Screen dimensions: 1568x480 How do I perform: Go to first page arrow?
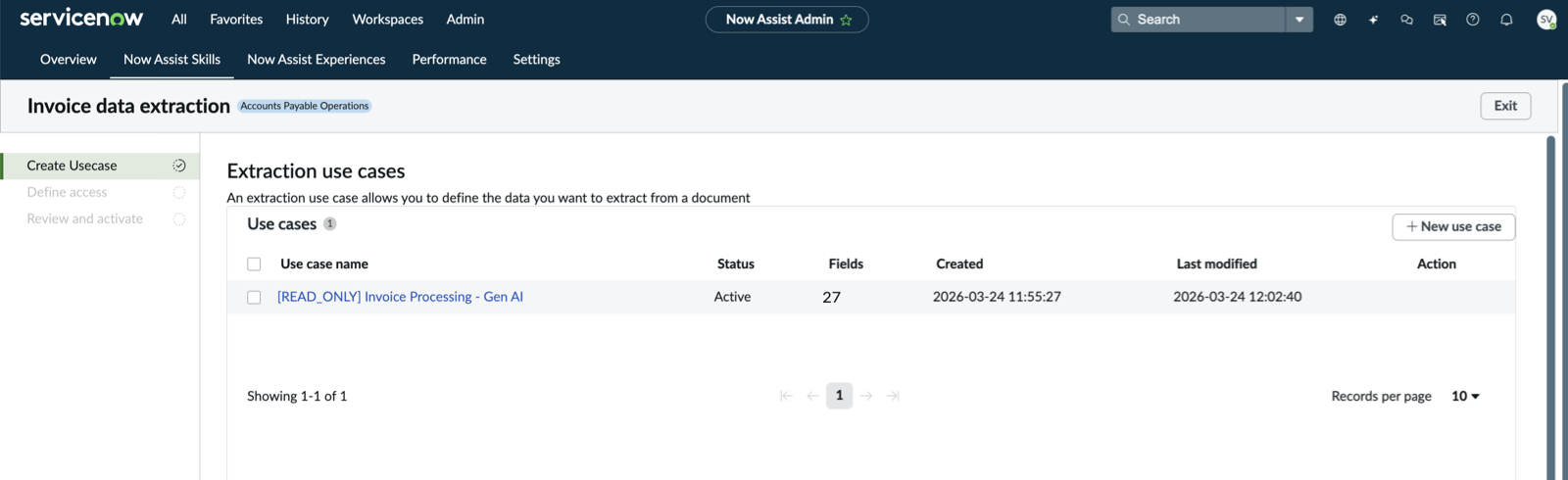[x=786, y=396]
